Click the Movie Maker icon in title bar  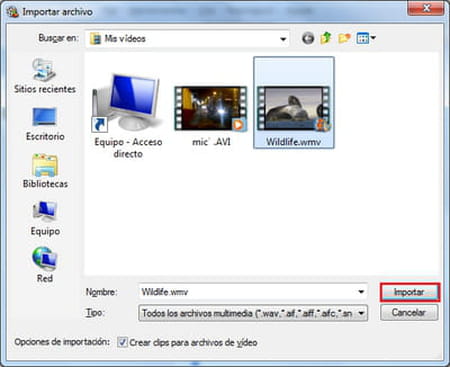13,12
